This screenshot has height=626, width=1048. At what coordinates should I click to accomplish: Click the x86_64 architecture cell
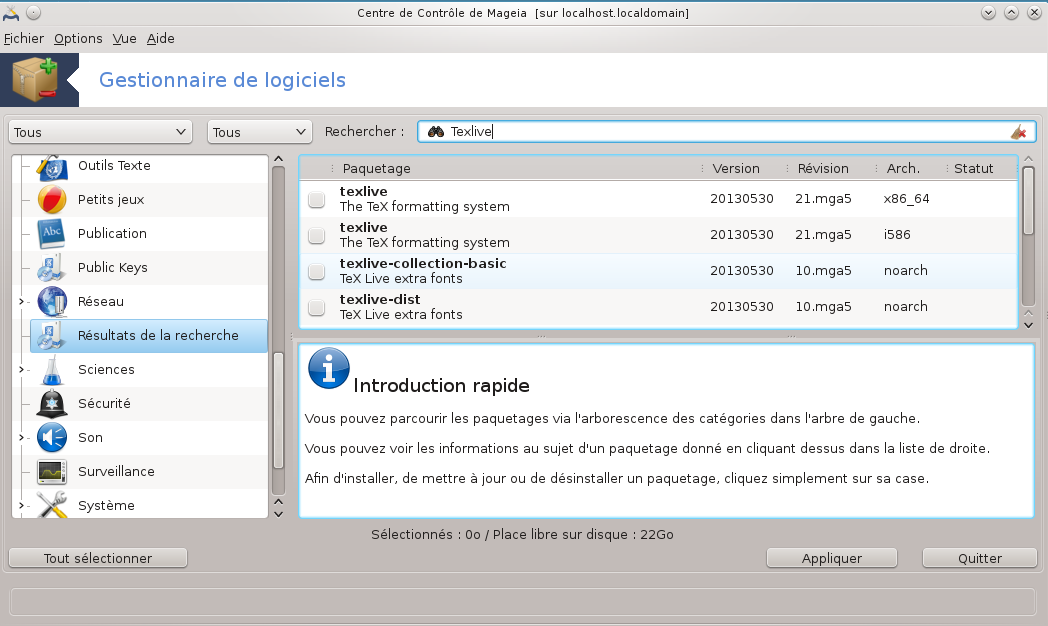coord(906,199)
